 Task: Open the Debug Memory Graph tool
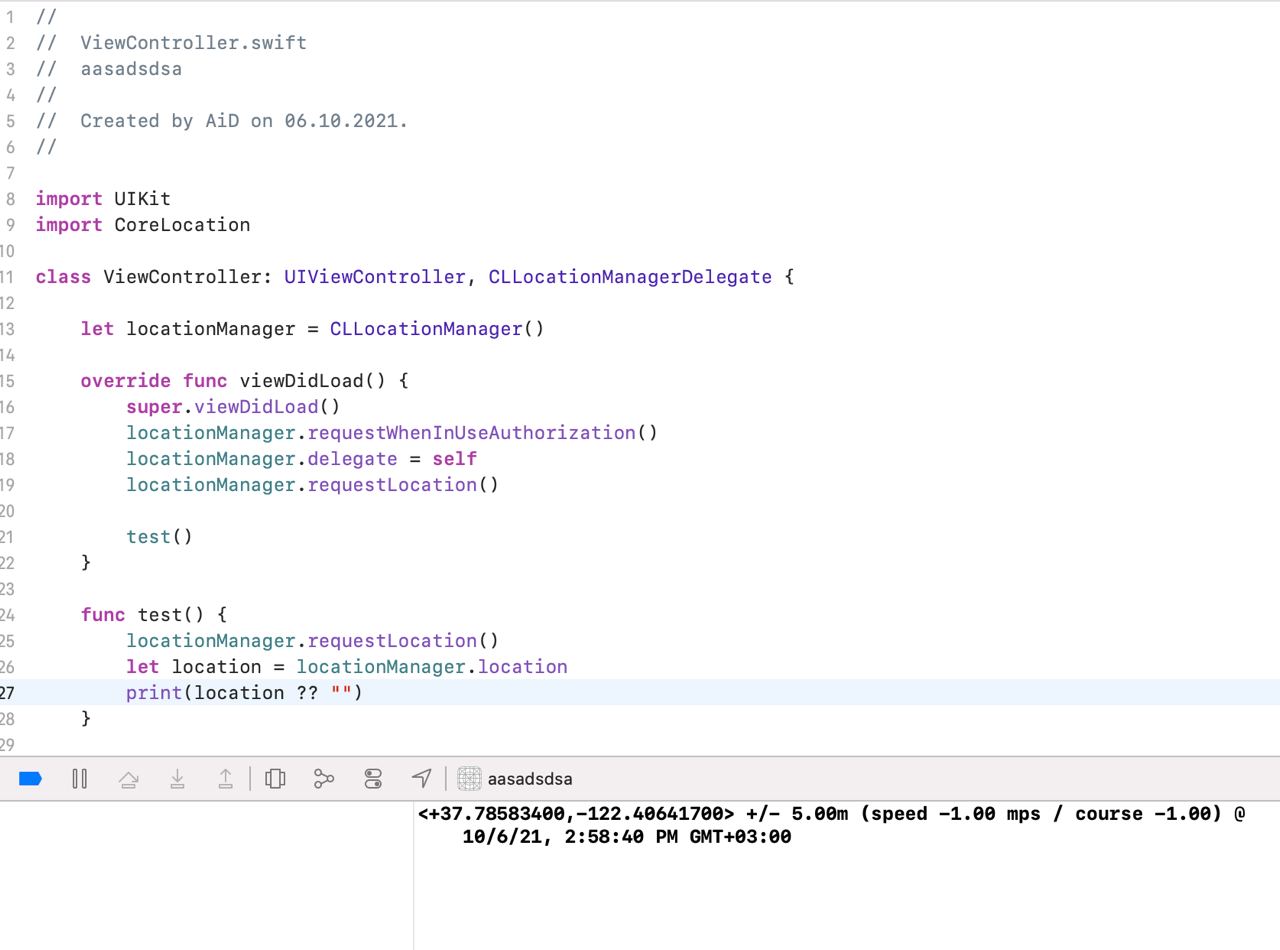click(x=324, y=778)
